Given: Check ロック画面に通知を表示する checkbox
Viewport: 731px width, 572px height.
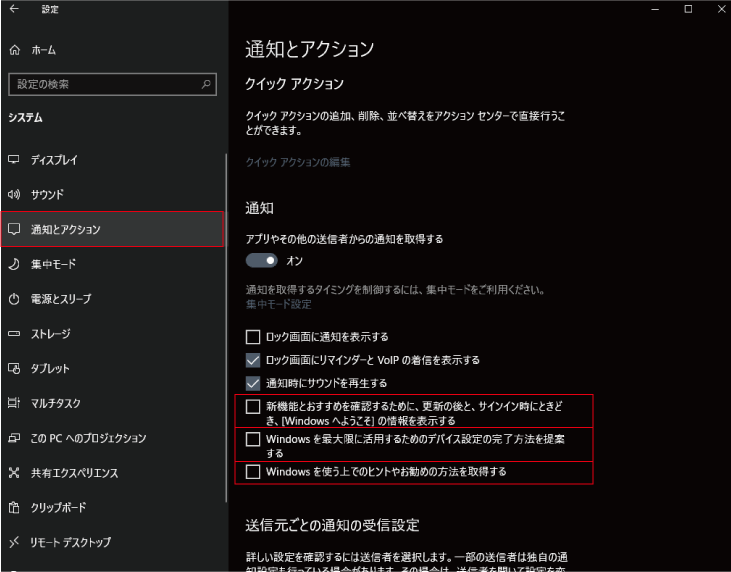Looking at the screenshot, I should [x=253, y=337].
